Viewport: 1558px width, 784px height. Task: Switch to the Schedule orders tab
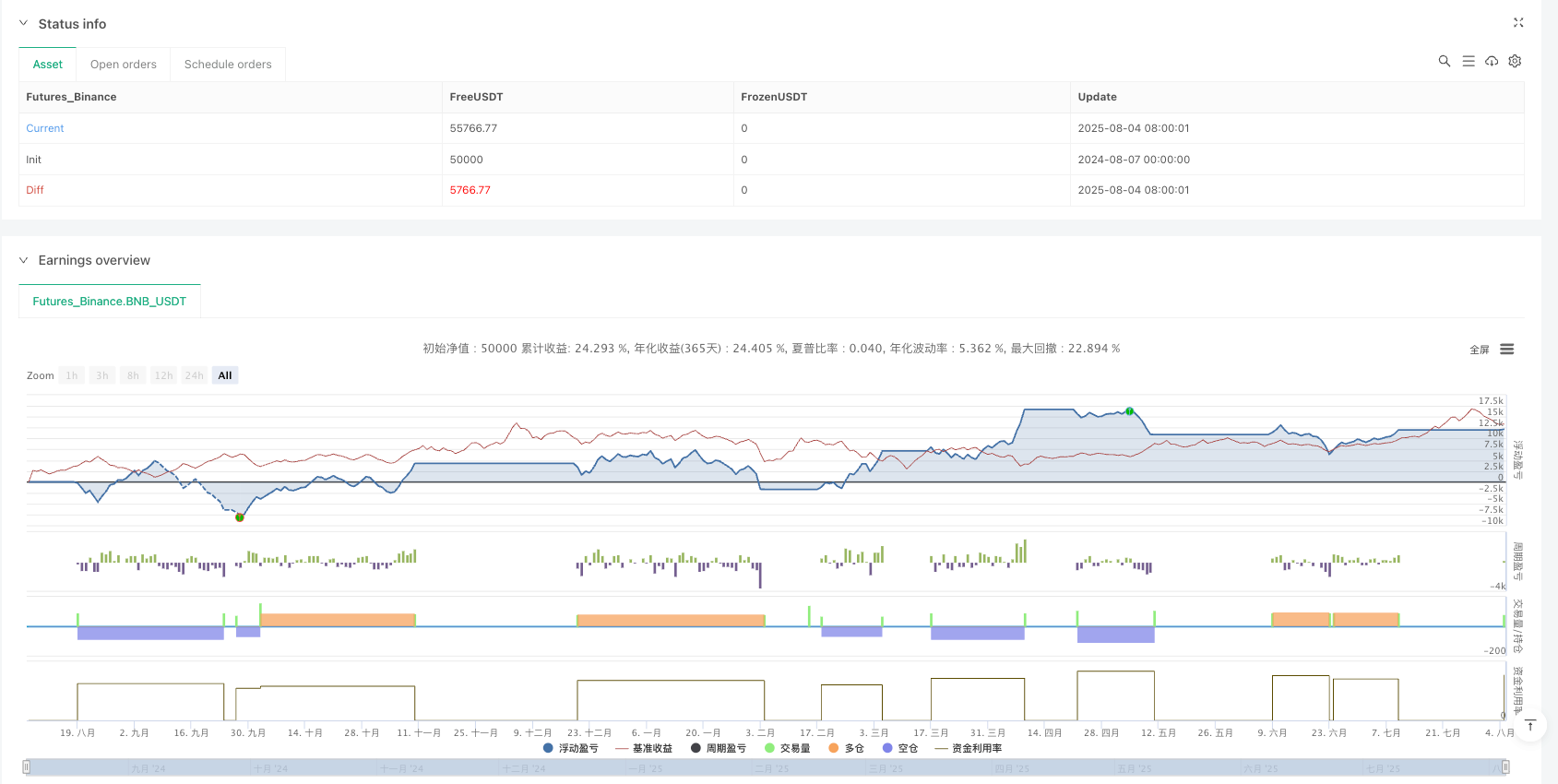[x=228, y=65]
